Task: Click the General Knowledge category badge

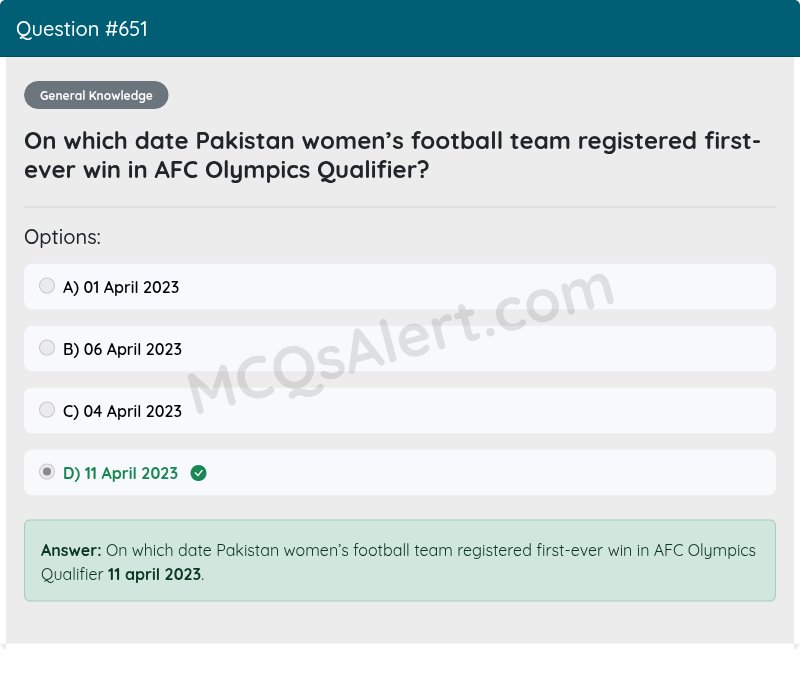Action: 96,95
